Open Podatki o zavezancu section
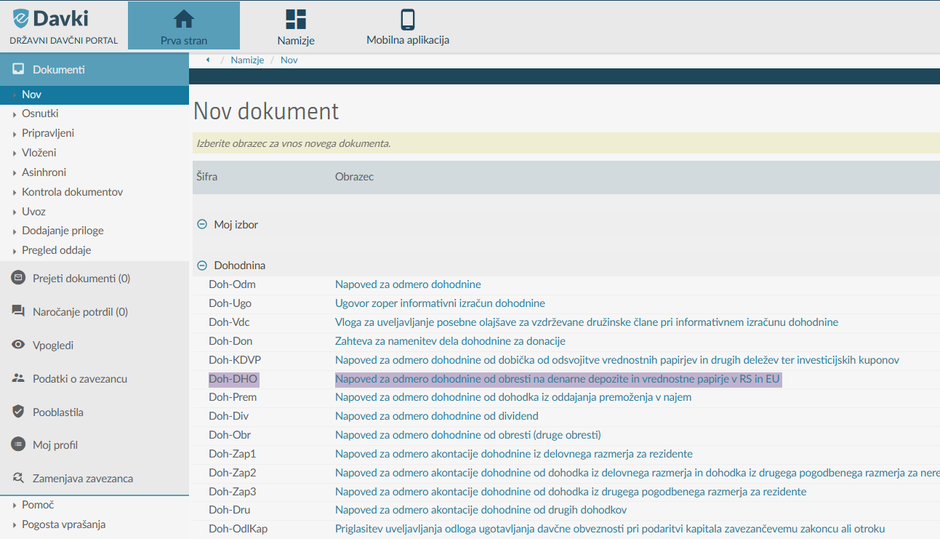This screenshot has width=940, height=539. click(79, 379)
